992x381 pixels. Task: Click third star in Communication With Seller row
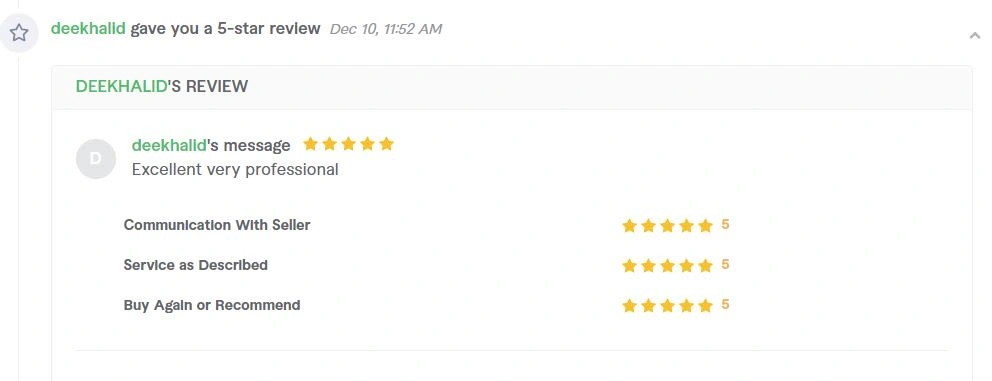tap(667, 225)
